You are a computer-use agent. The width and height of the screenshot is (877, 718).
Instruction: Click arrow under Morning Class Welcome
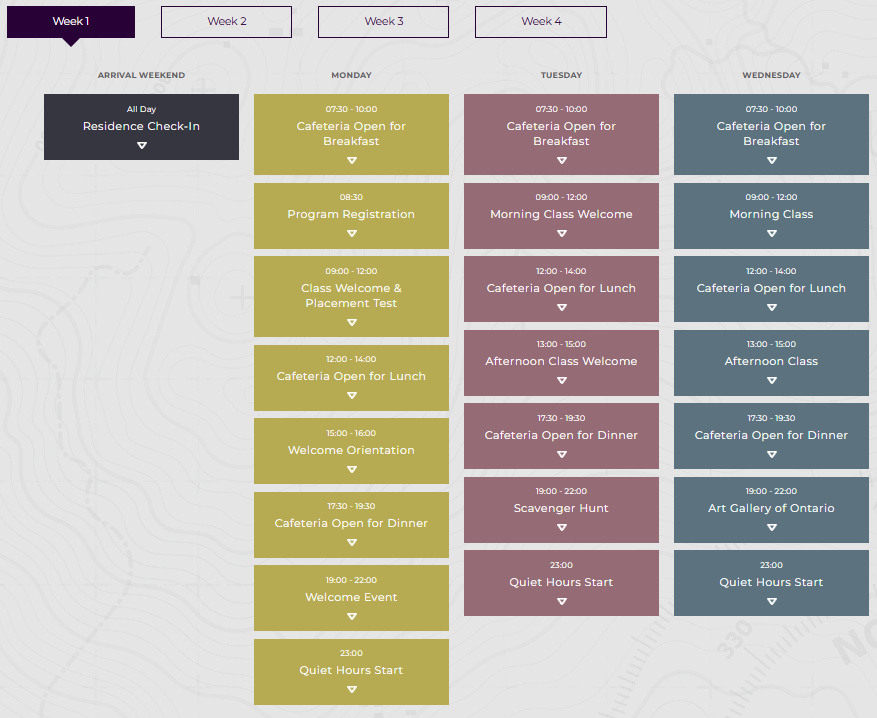click(x=561, y=234)
